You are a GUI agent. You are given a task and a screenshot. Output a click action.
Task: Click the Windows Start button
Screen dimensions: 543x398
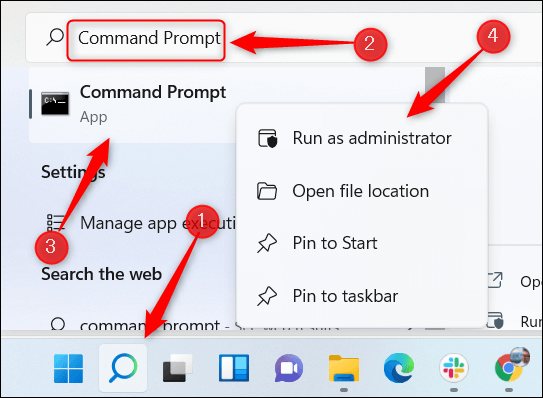click(x=69, y=368)
